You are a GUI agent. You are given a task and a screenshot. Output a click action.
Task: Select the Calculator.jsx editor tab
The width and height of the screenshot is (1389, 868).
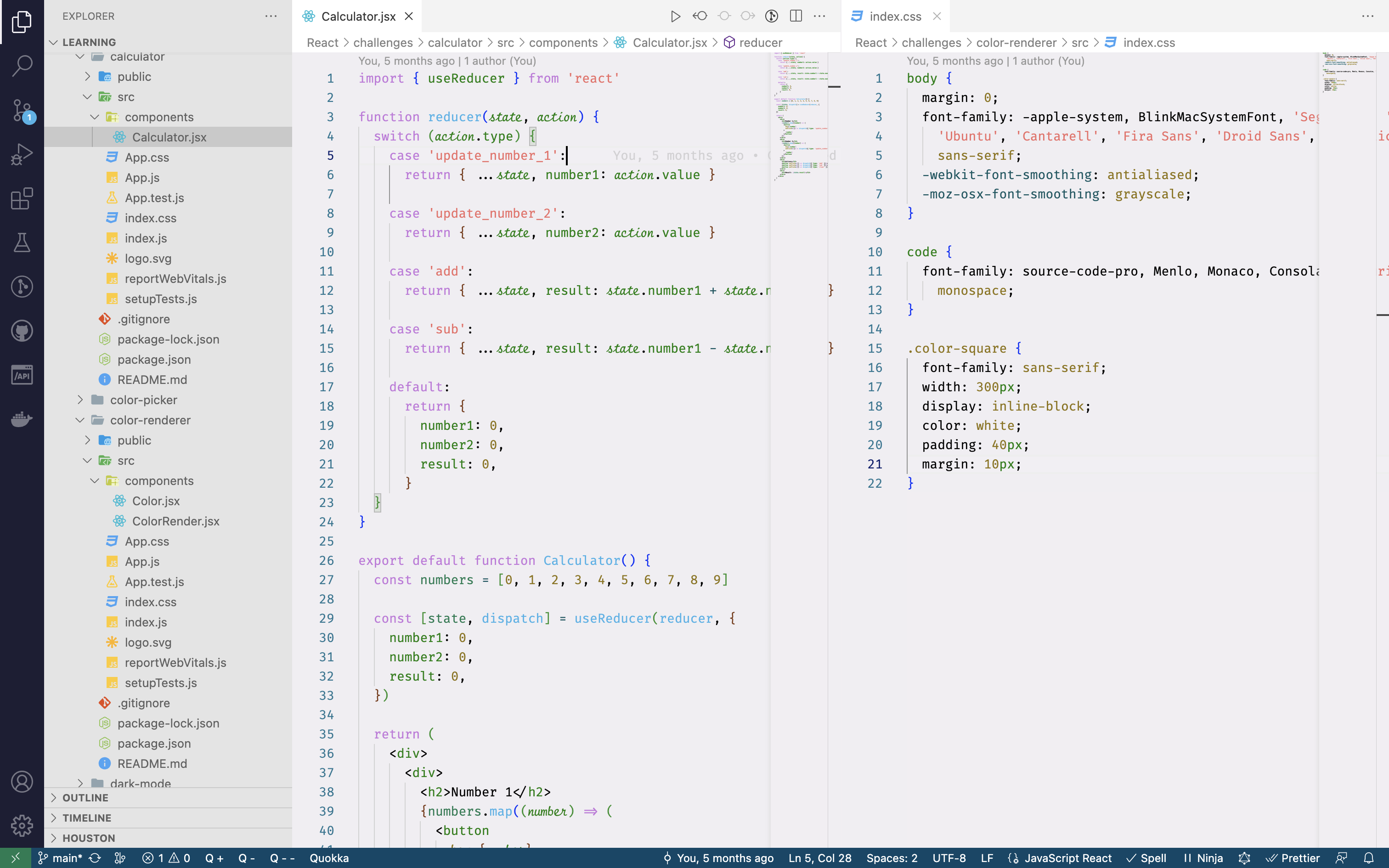pyautogui.click(x=357, y=16)
